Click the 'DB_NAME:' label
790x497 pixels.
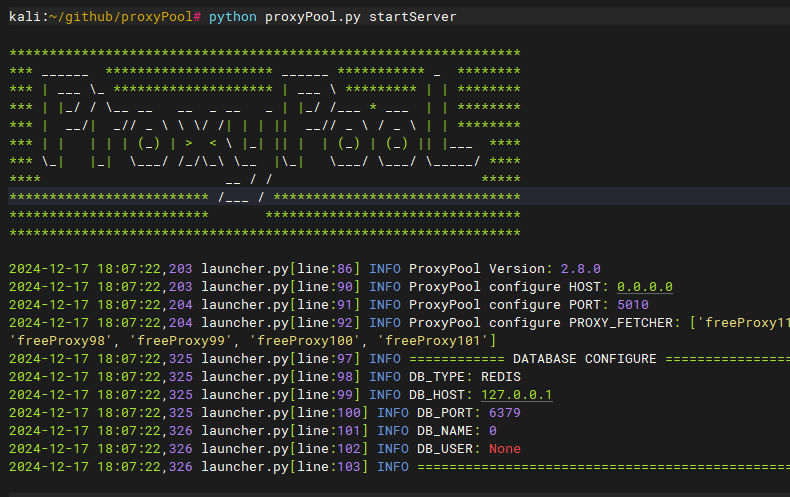point(448,431)
